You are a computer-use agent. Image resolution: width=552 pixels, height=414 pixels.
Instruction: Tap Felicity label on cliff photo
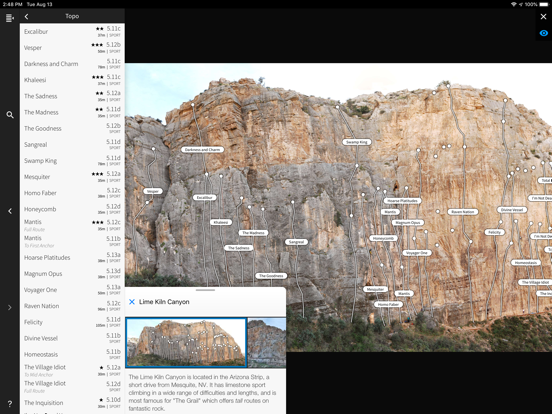[x=495, y=232]
